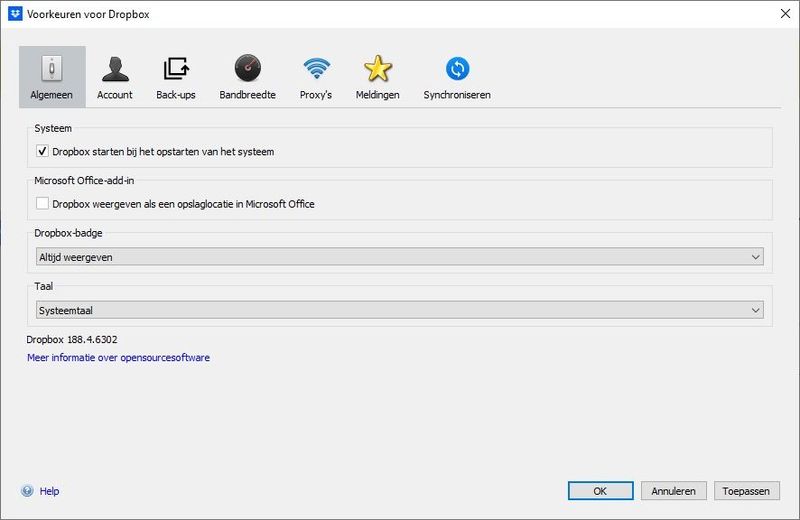Screen dimensions: 800x520
Task: Click the Dropbox-badge group label
Action: click(x=68, y=233)
